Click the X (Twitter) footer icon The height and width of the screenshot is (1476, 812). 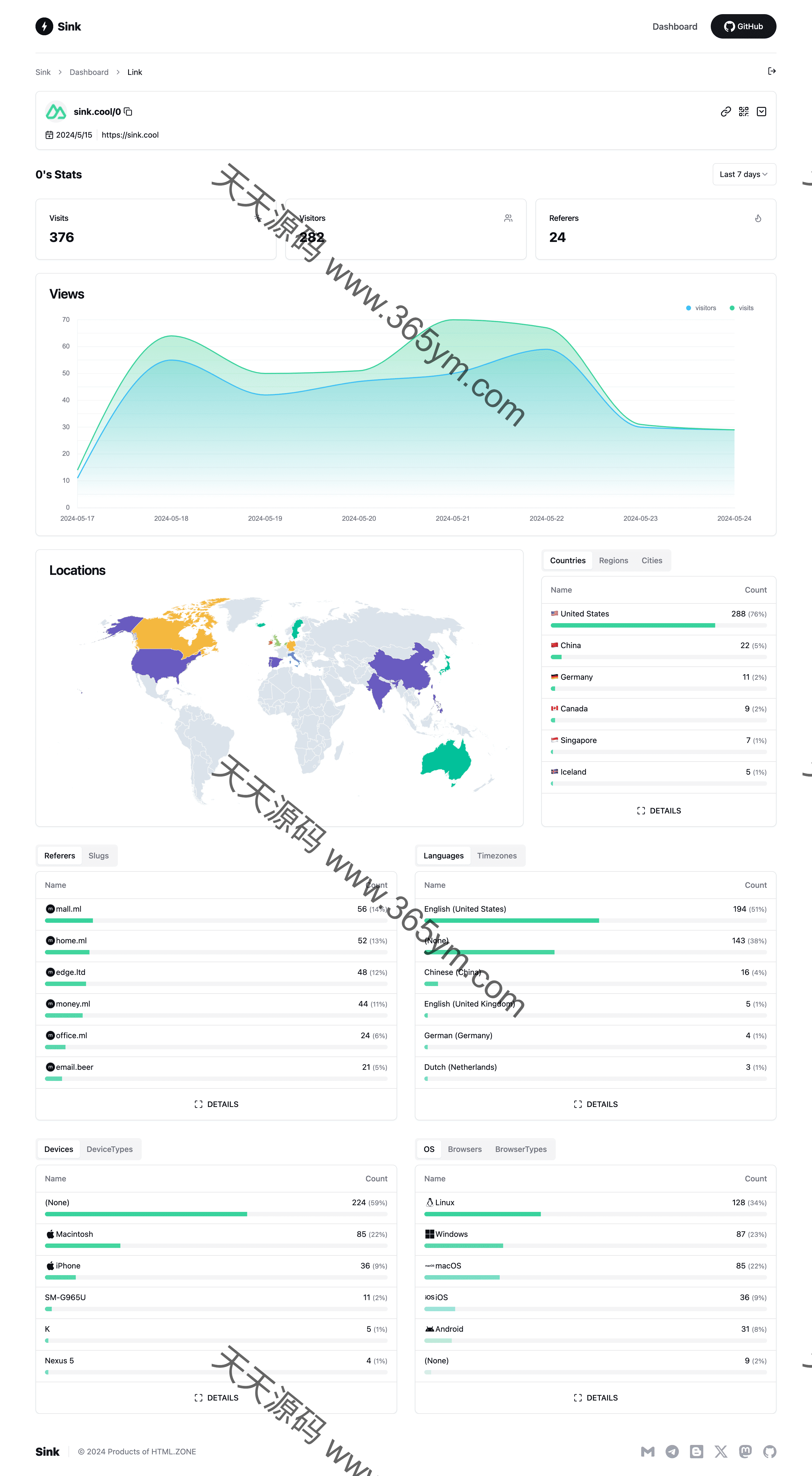720,1451
